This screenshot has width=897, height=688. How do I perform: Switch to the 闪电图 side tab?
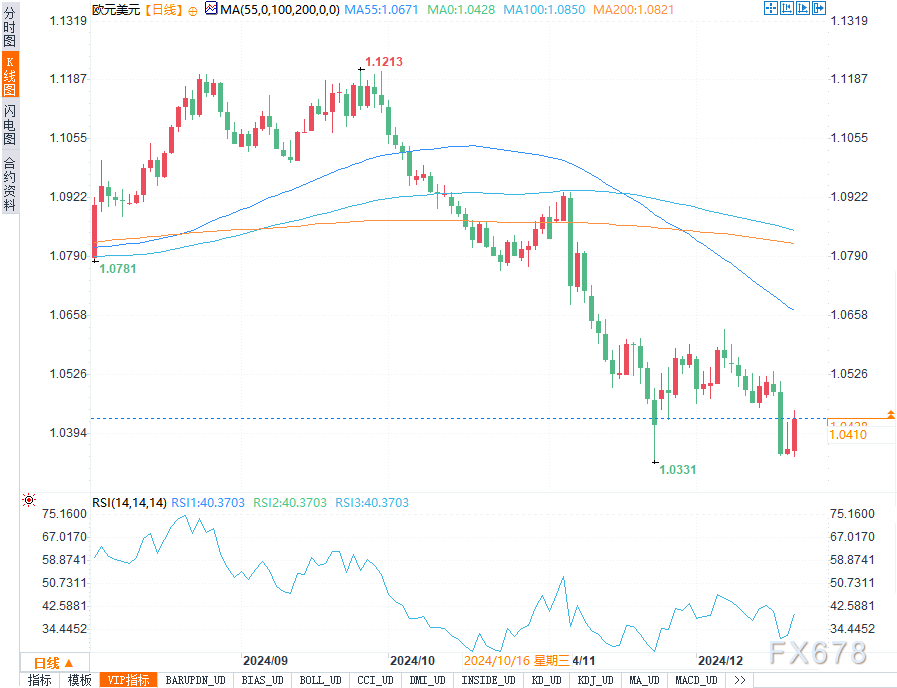(10, 125)
